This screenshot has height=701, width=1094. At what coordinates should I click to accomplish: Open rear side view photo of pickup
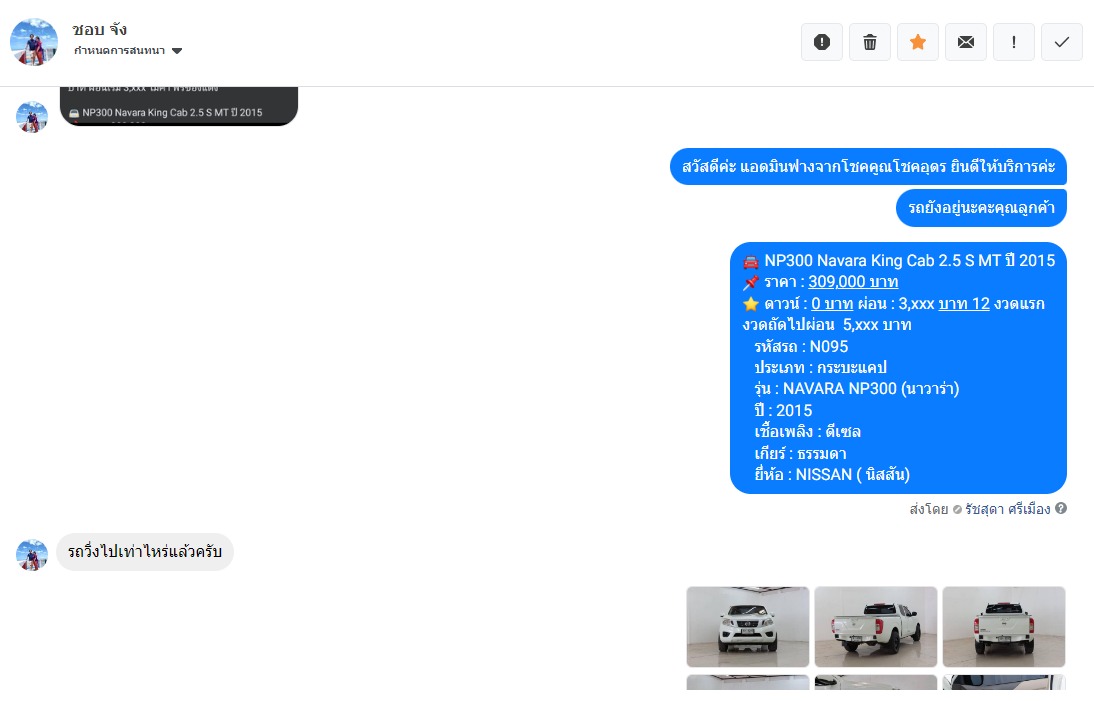pyautogui.click(x=876, y=626)
